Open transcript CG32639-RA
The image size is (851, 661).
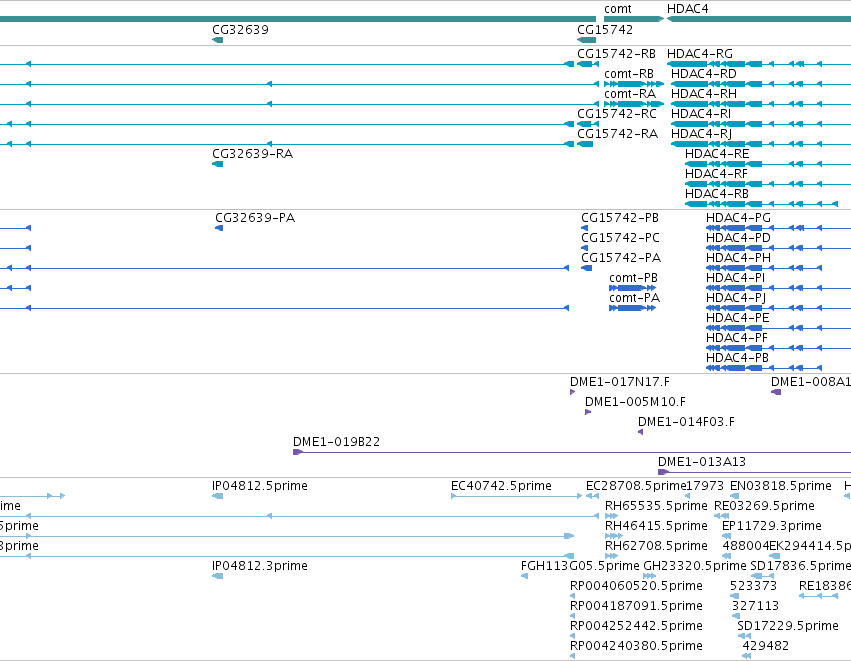coord(252,154)
